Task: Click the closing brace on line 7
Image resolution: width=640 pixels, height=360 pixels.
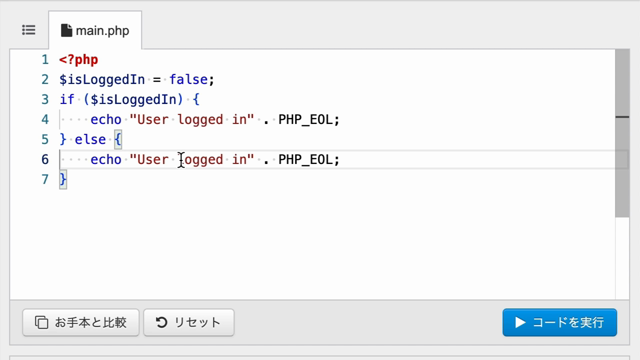Action: [63, 180]
